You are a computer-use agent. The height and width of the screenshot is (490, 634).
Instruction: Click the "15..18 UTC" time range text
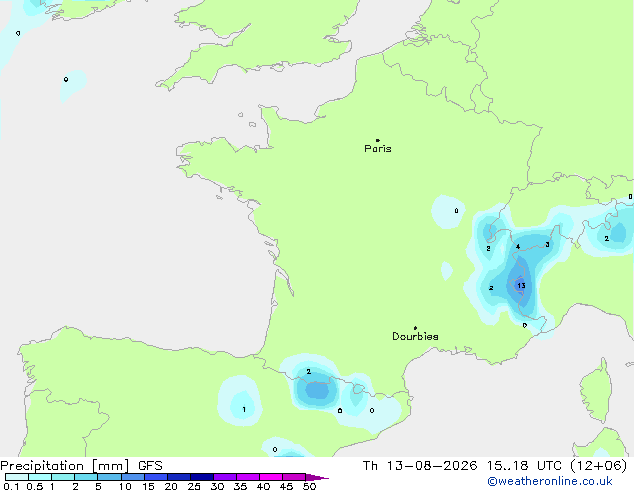tap(524, 466)
